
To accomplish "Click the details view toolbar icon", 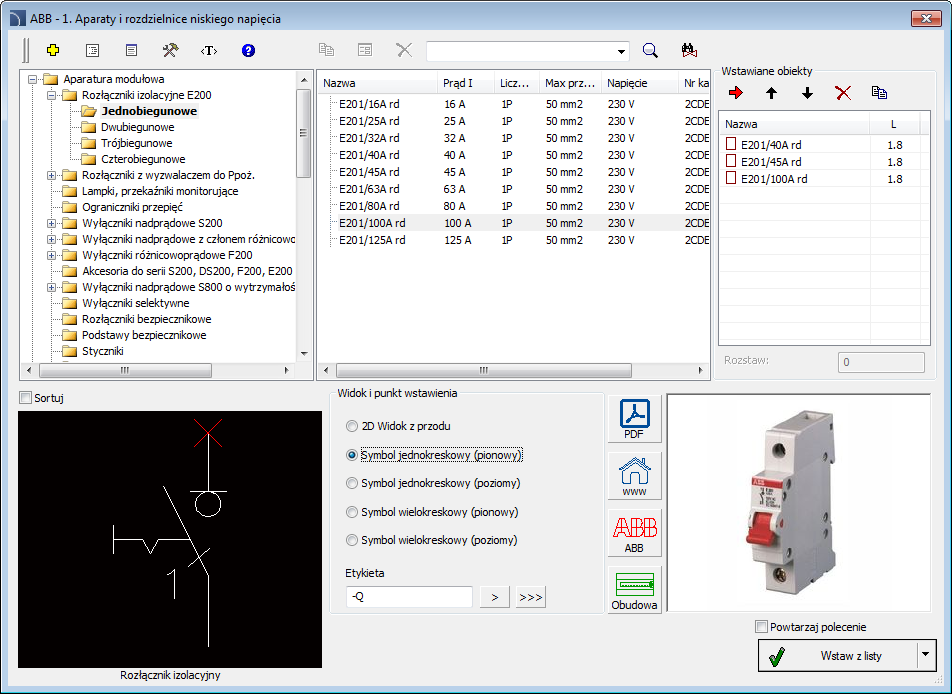I will click(131, 50).
